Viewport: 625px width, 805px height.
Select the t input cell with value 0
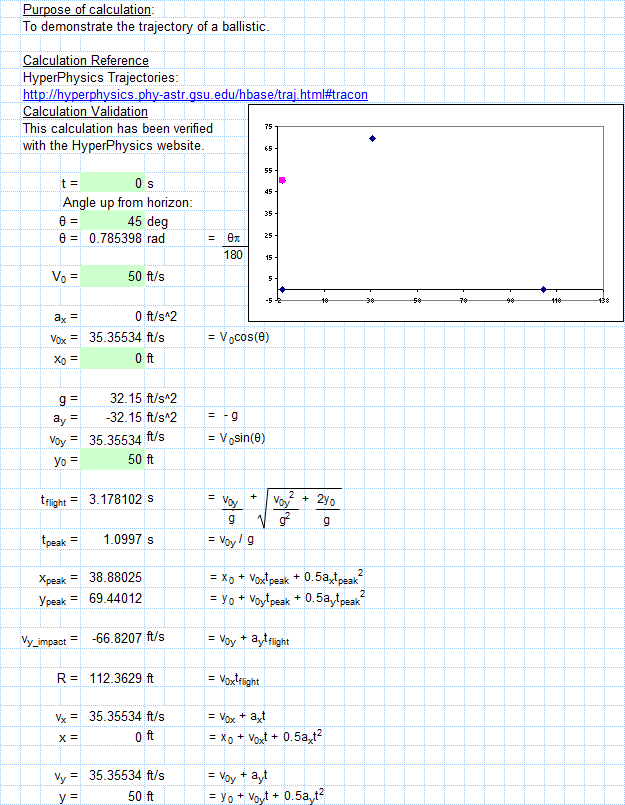[x=112, y=183]
